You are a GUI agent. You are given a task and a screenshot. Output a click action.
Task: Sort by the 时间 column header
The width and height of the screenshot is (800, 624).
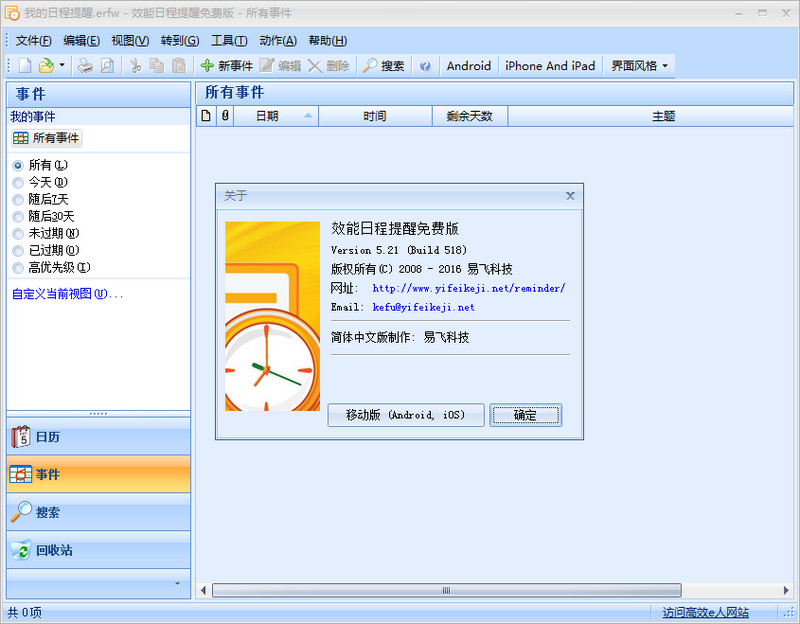click(x=375, y=116)
